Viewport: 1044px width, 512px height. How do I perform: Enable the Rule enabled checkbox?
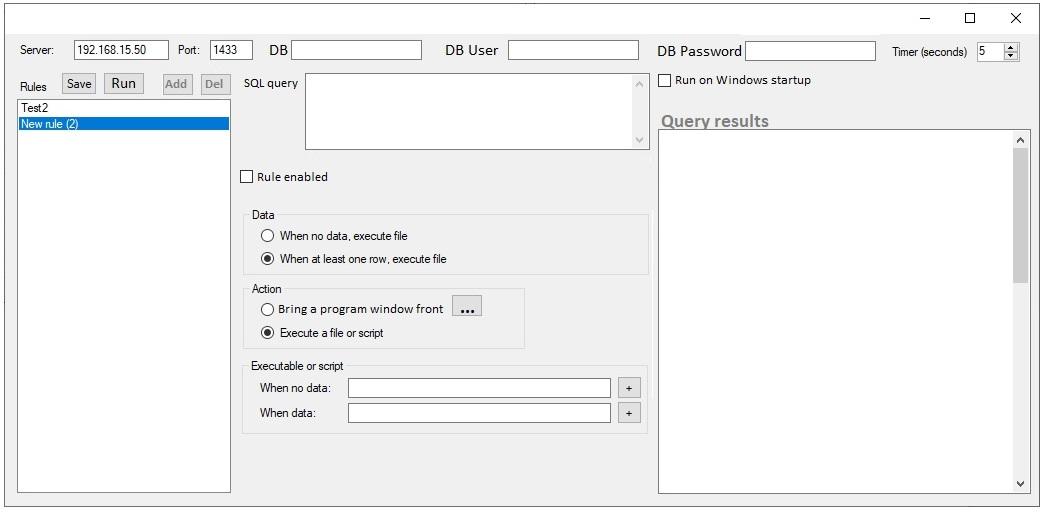247,177
